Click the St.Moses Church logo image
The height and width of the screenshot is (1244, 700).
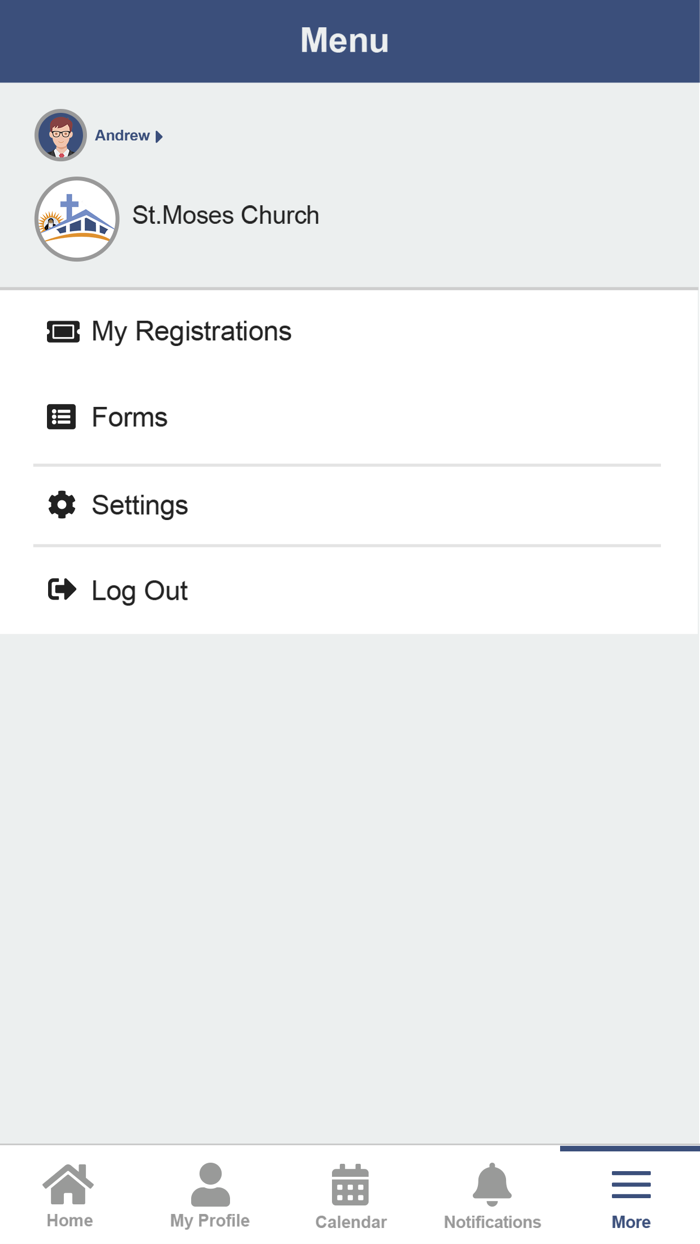pos(77,219)
